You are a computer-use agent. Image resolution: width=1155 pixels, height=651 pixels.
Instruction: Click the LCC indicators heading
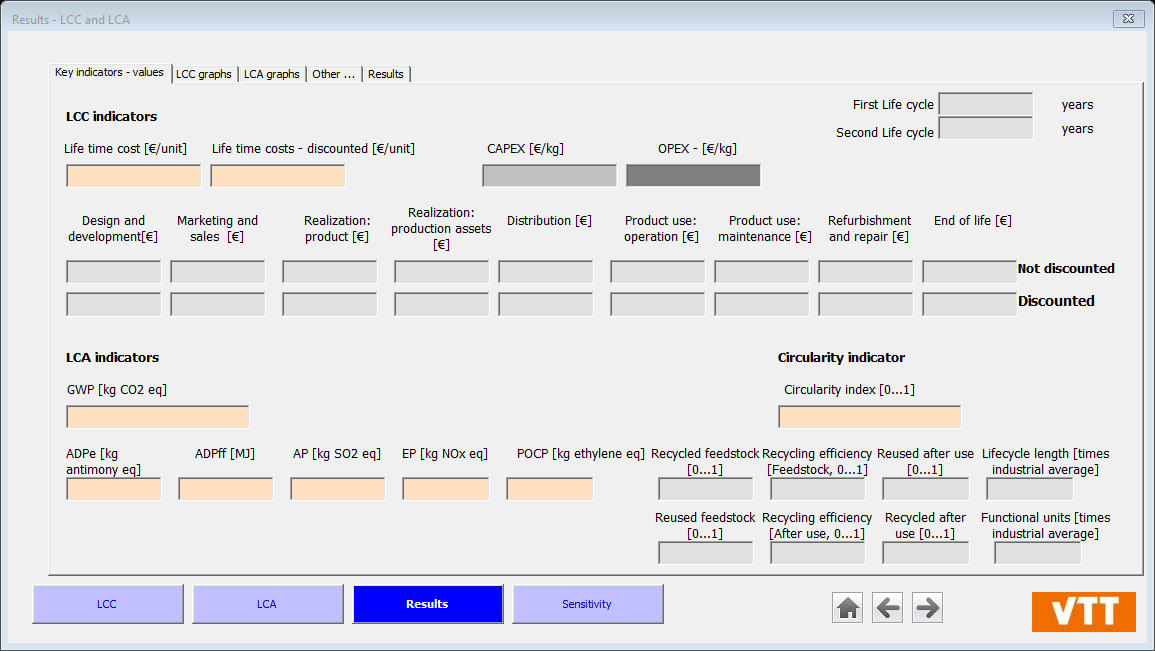(x=111, y=116)
